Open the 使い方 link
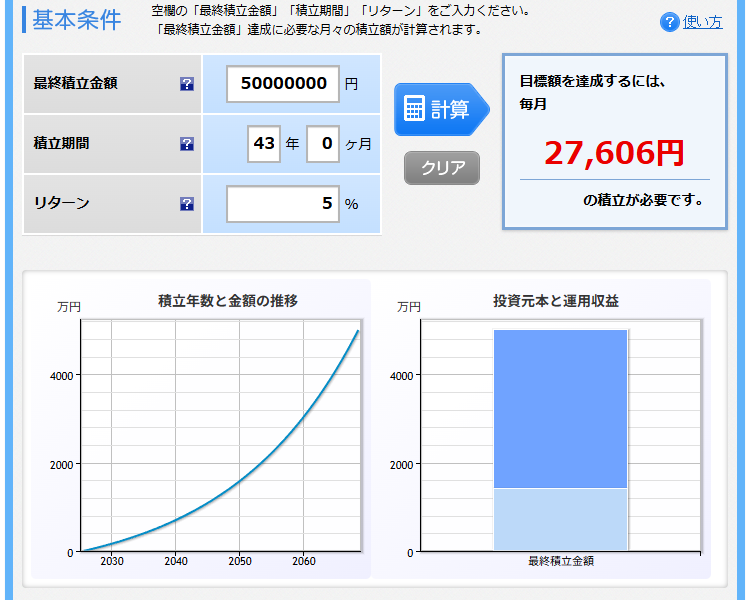 click(x=702, y=22)
